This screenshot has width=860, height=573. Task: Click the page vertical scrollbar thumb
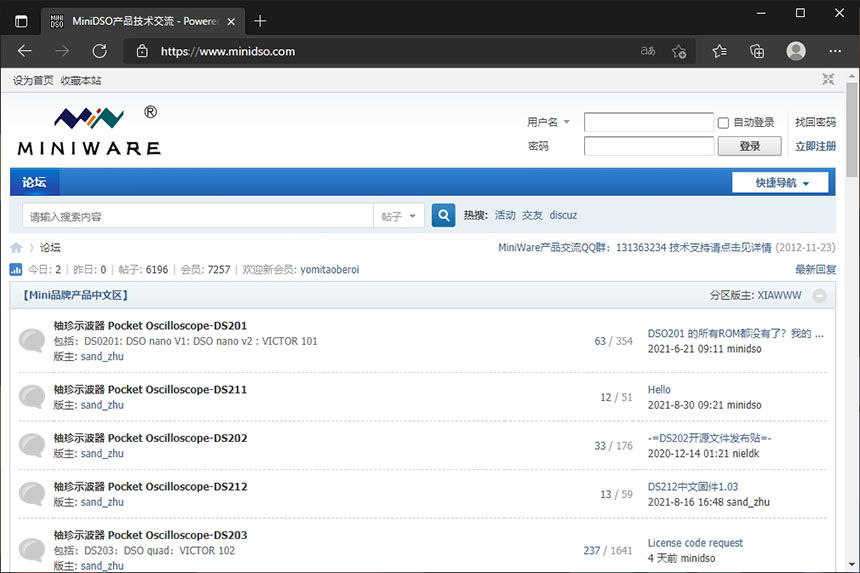(x=851, y=129)
